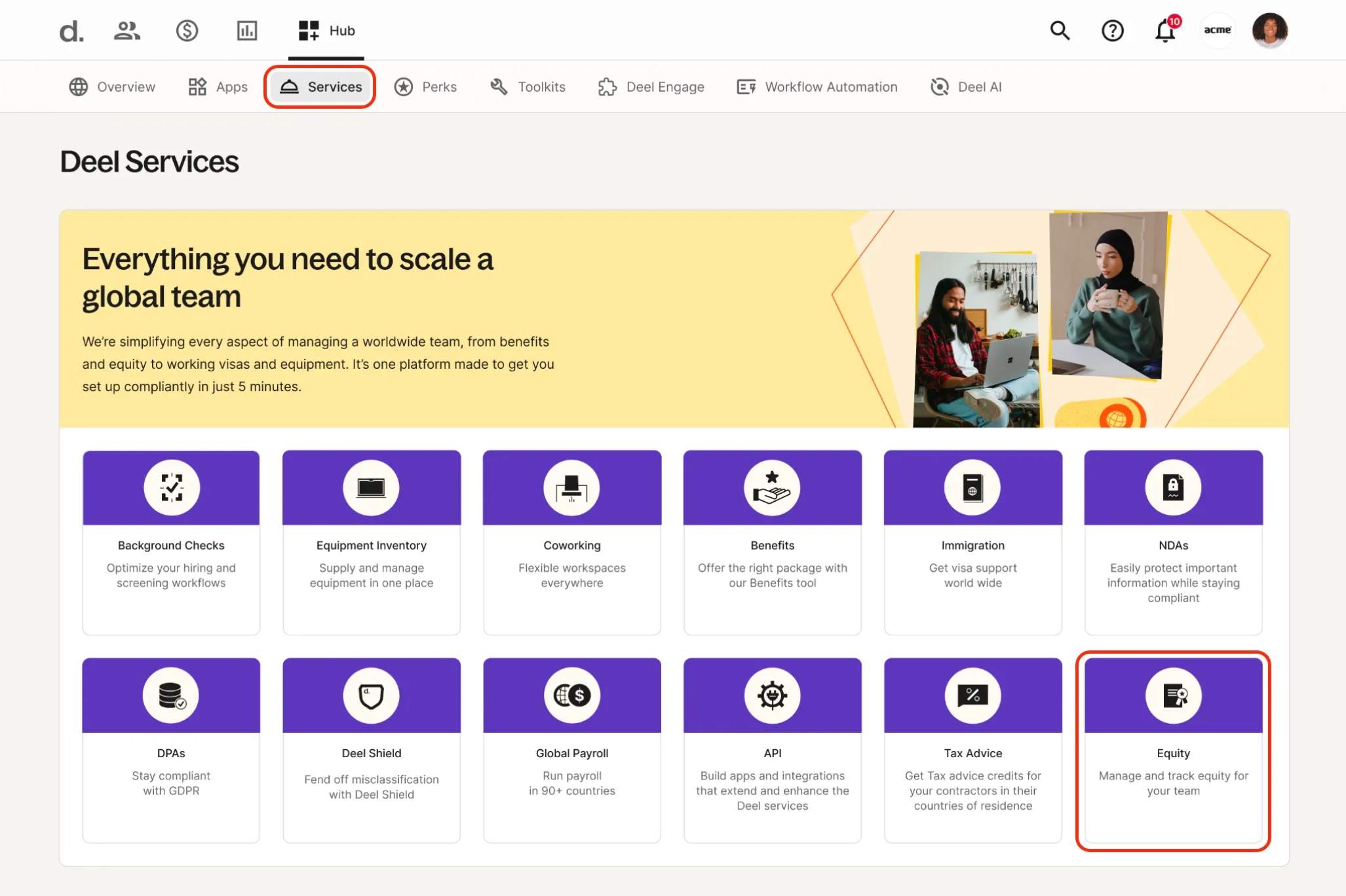Switch to the Overview tab
This screenshot has width=1346, height=896.
112,87
